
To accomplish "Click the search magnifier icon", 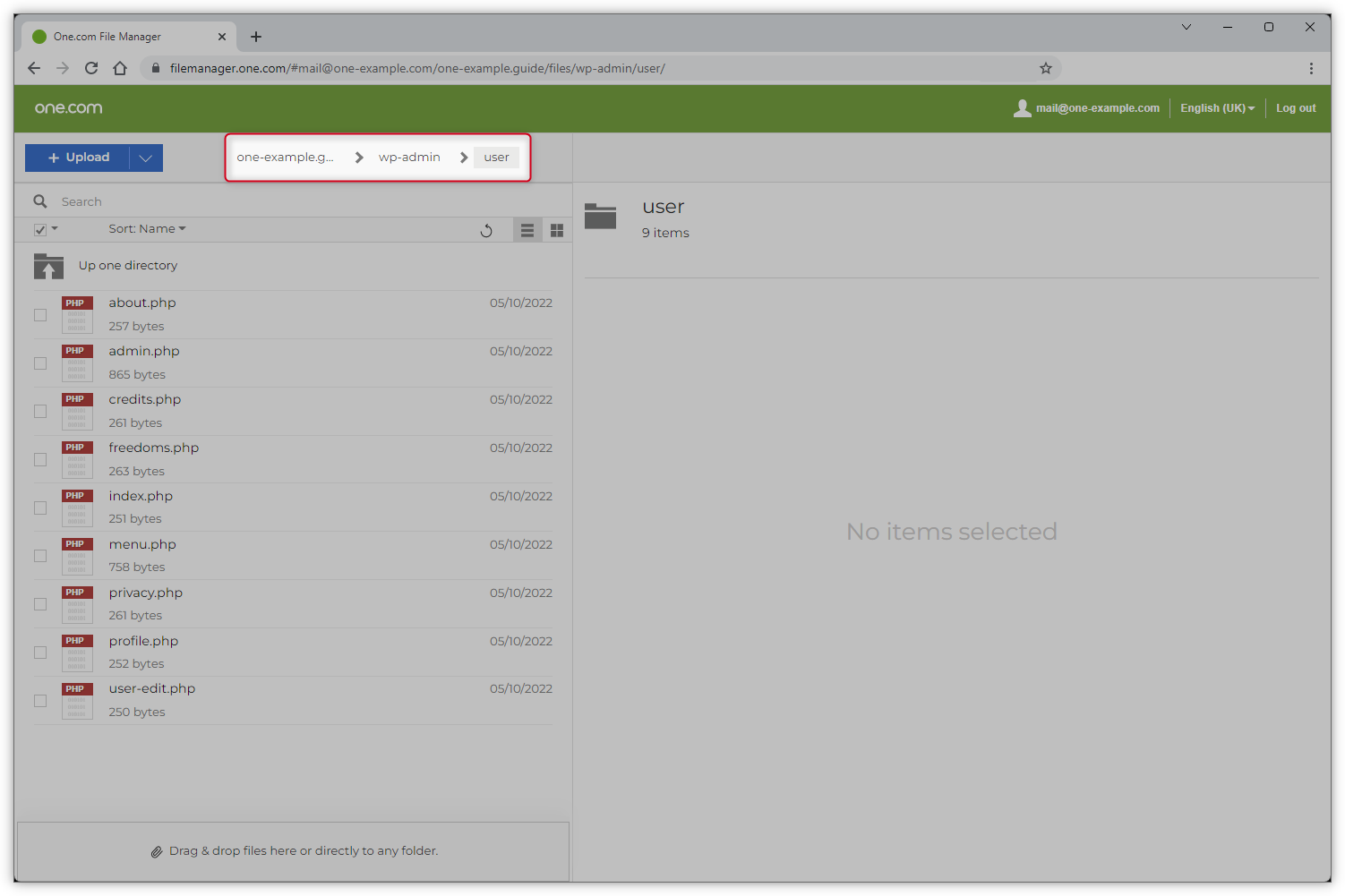I will coord(40,201).
